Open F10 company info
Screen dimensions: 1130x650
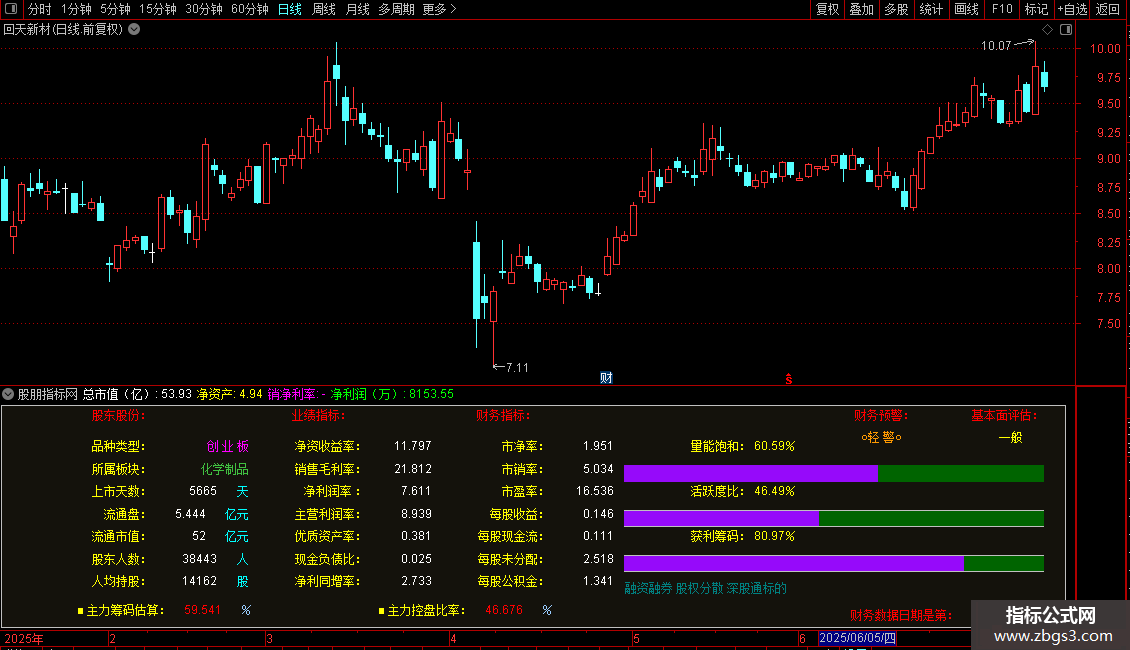1002,9
